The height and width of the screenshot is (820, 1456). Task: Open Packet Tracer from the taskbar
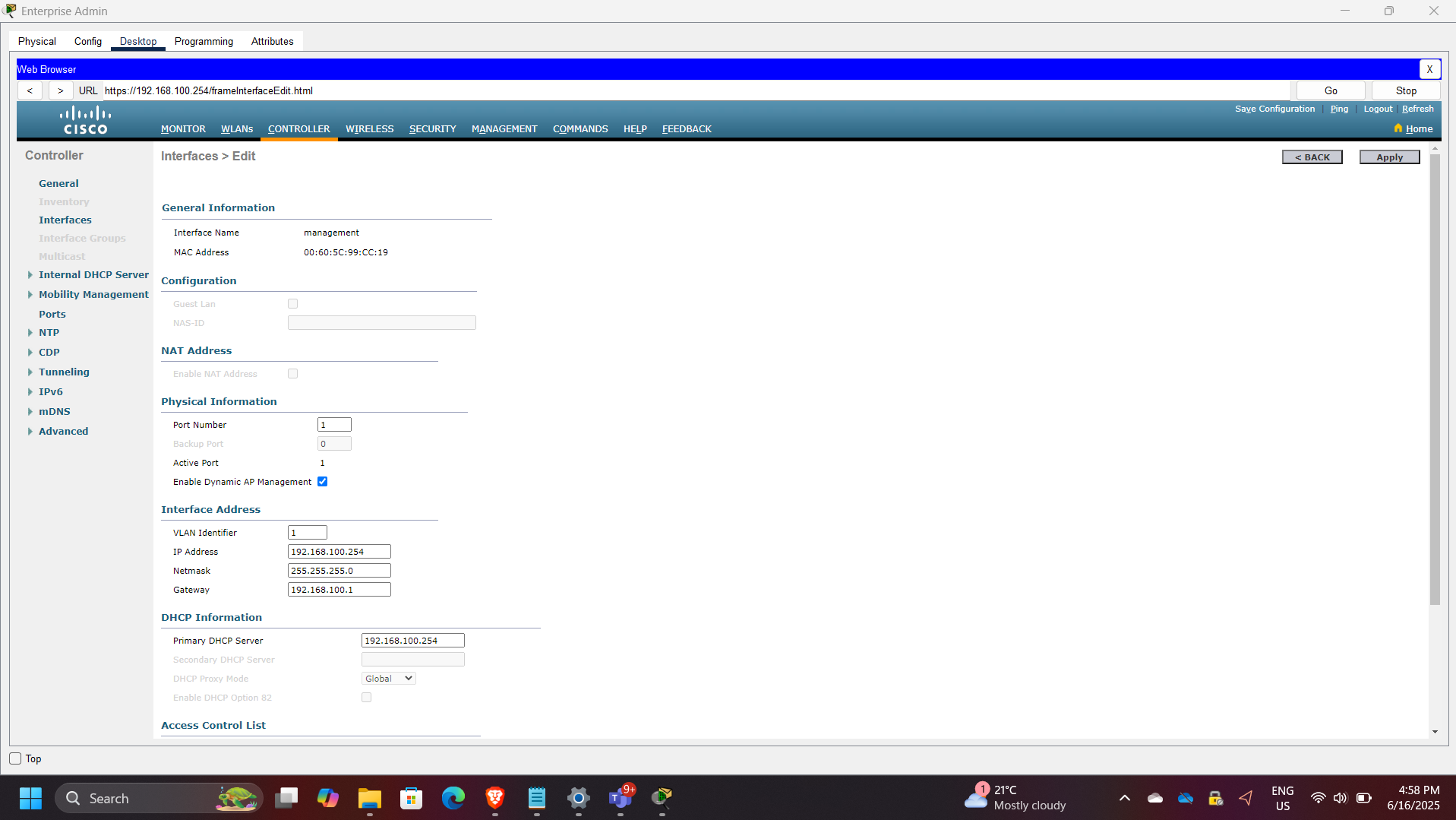coord(661,798)
